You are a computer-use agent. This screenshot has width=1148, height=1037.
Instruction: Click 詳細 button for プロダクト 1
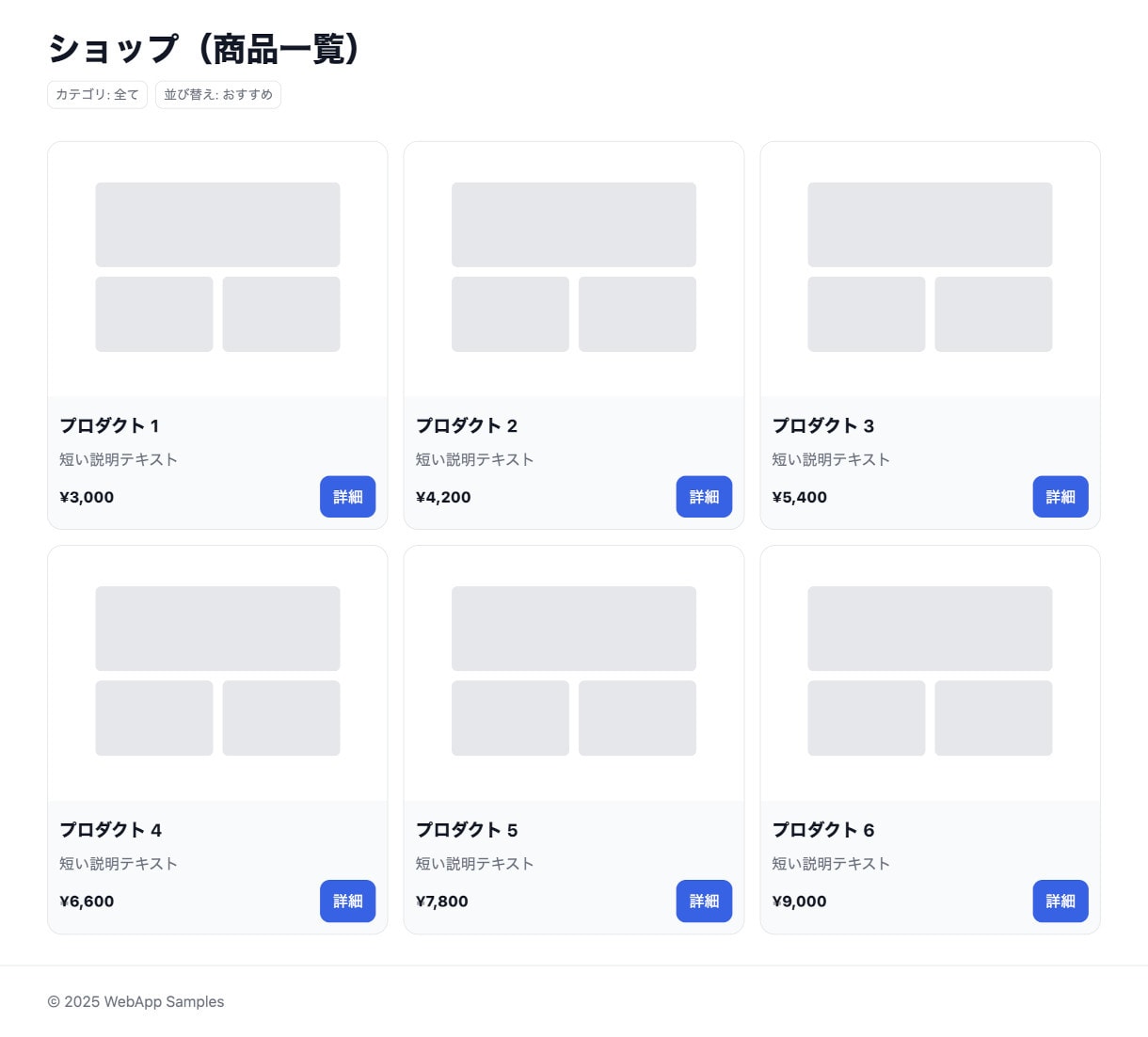point(348,497)
